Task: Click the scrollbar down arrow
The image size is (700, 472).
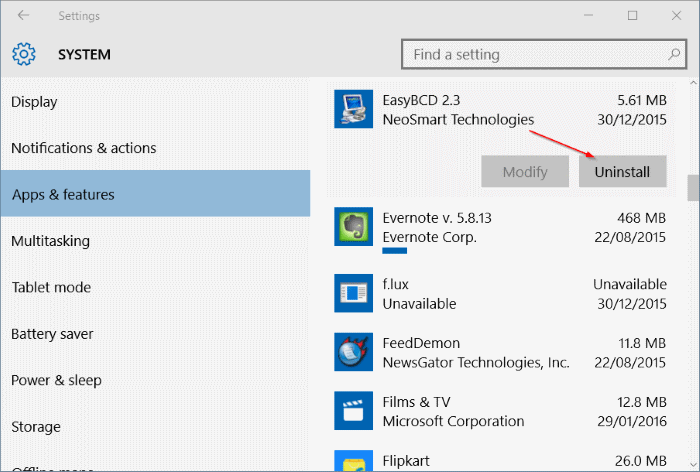Action: pos(693,464)
